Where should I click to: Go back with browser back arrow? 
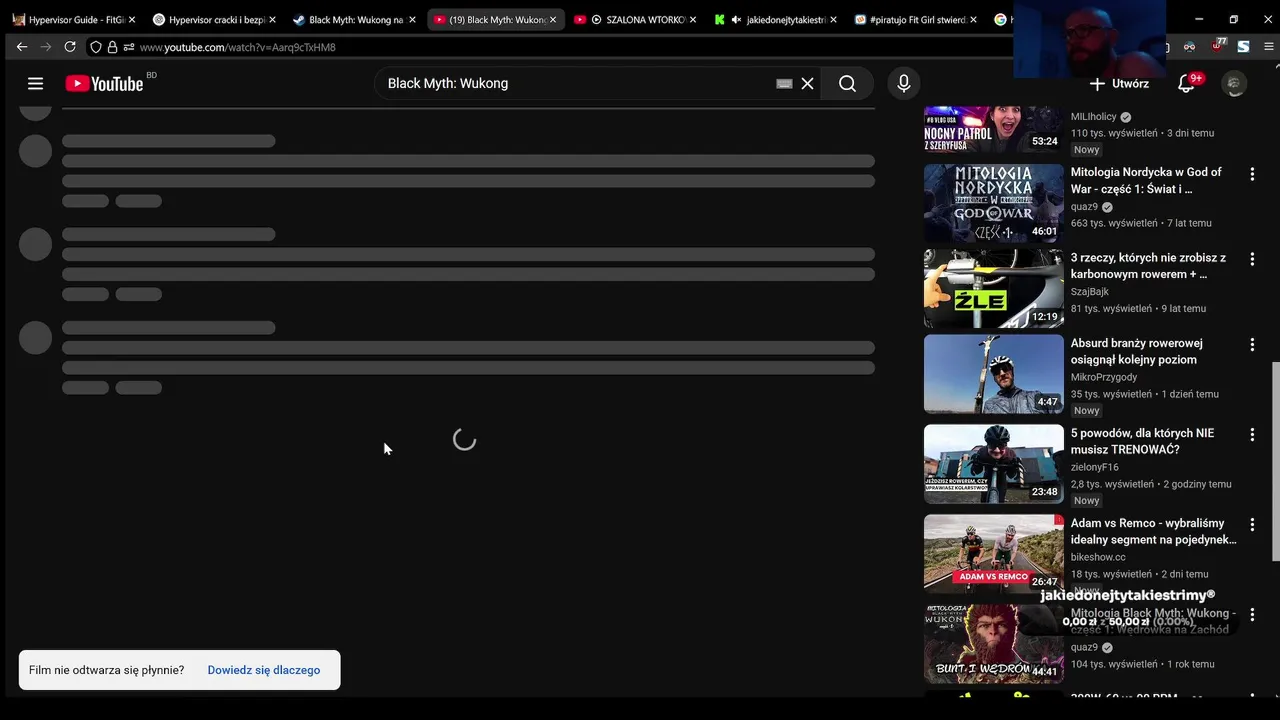pyautogui.click(x=22, y=47)
